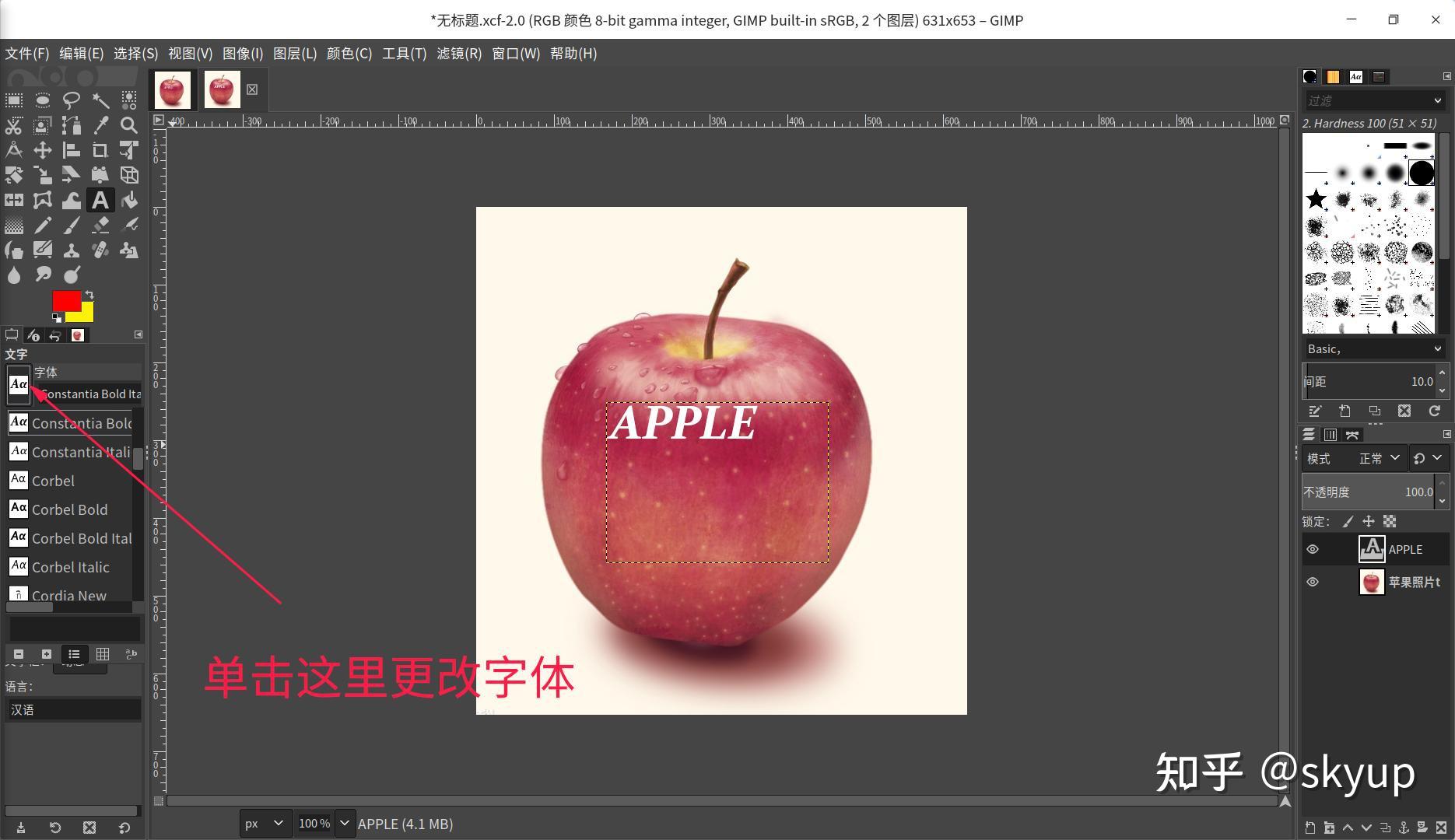Select the Zoom magnifier tool

(x=130, y=125)
